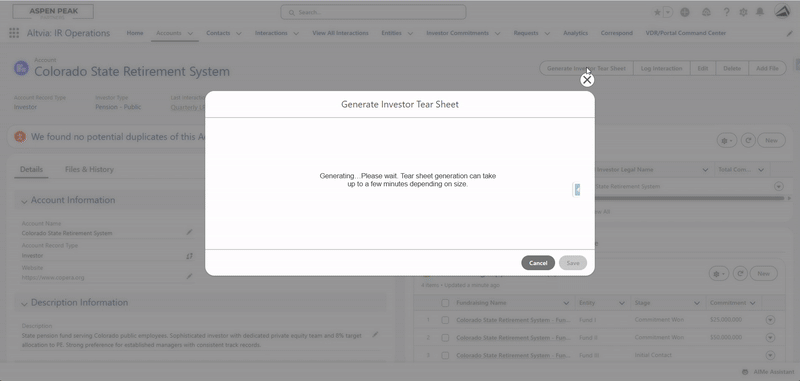Refresh the upper related list
Image resolution: width=800 pixels, height=381 pixels.
(x=748, y=140)
